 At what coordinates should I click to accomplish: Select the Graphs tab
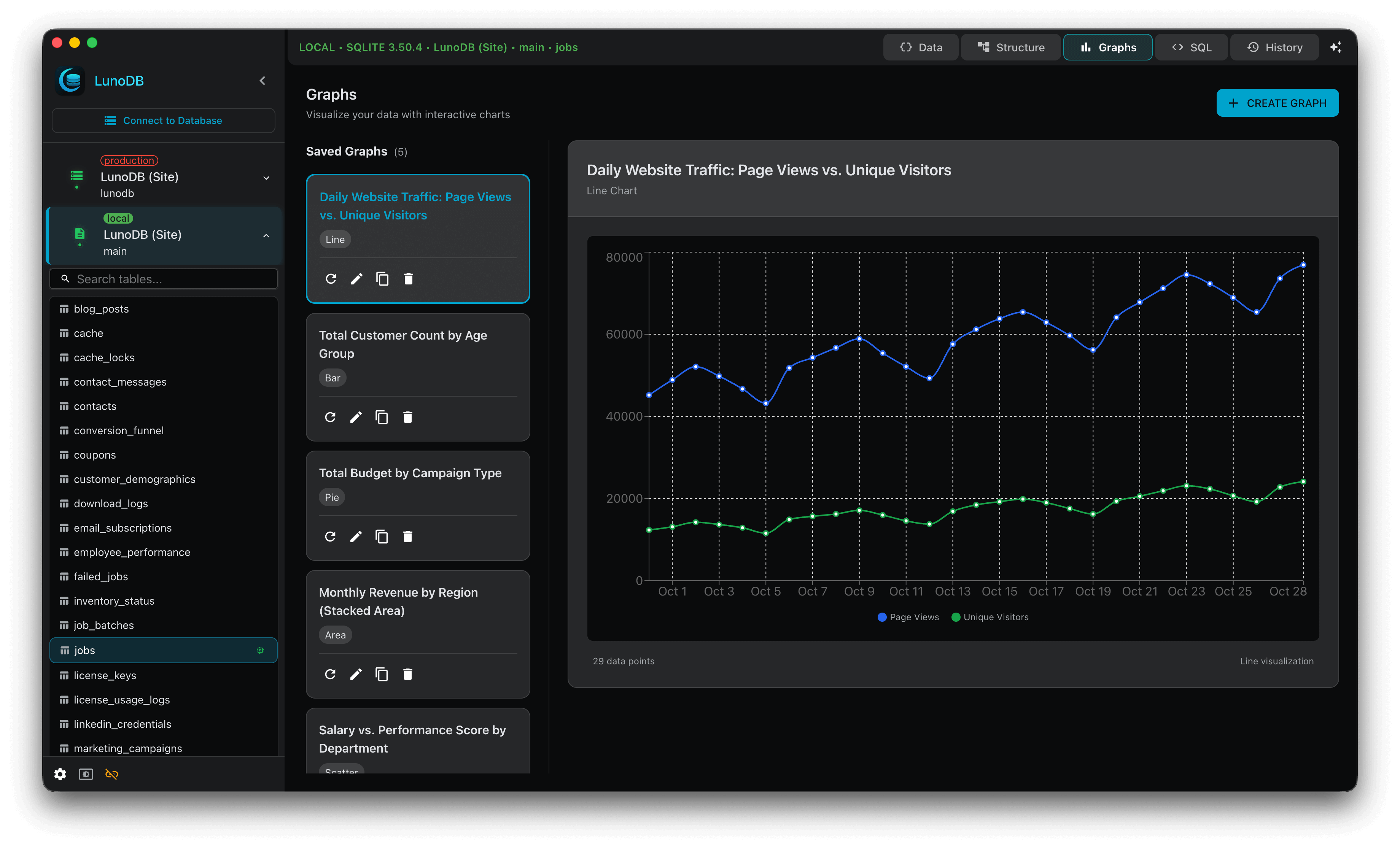pyautogui.click(x=1107, y=47)
